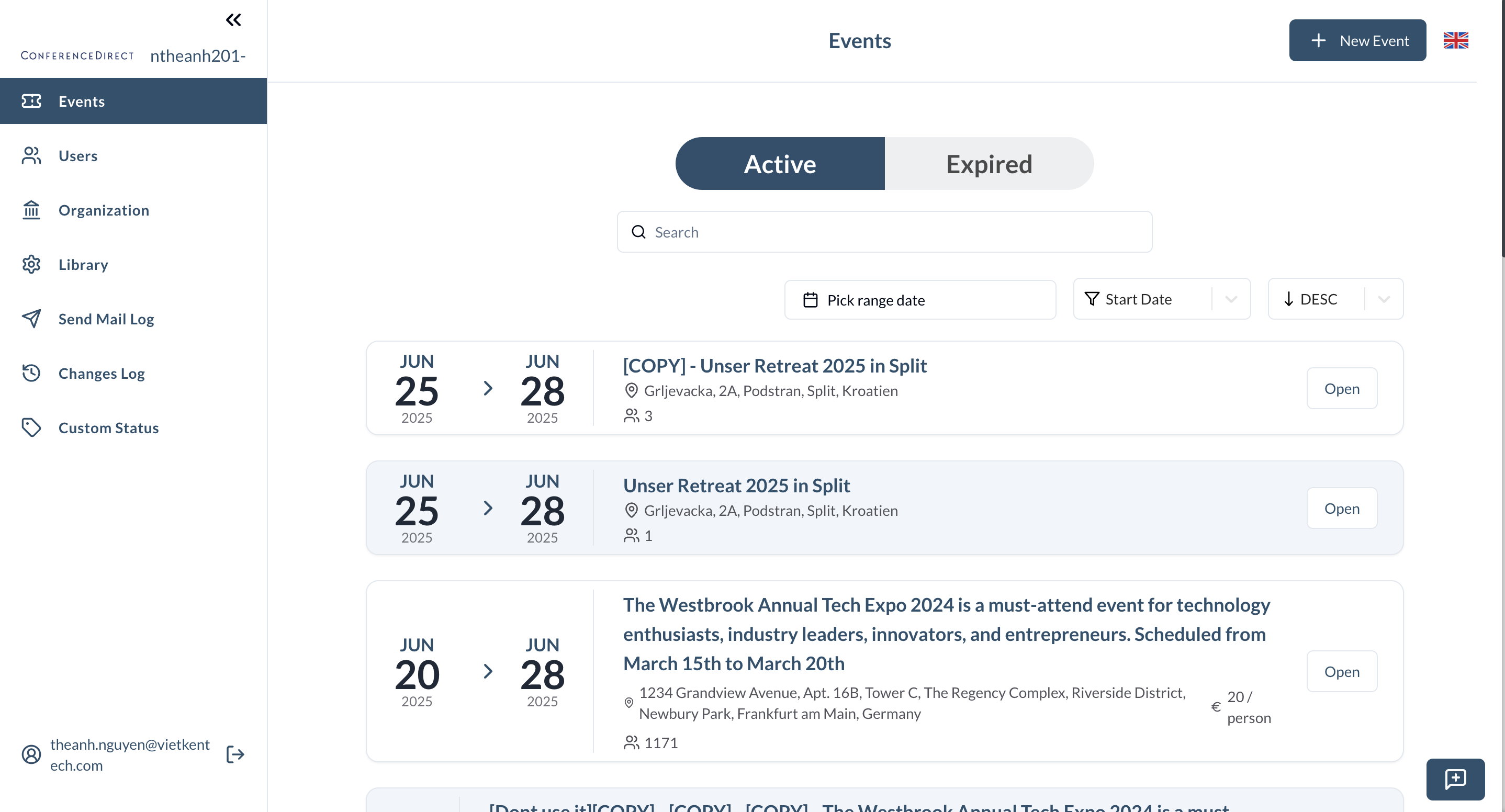The width and height of the screenshot is (1505, 812).
Task: Open the Pick range date picker
Action: click(x=919, y=300)
